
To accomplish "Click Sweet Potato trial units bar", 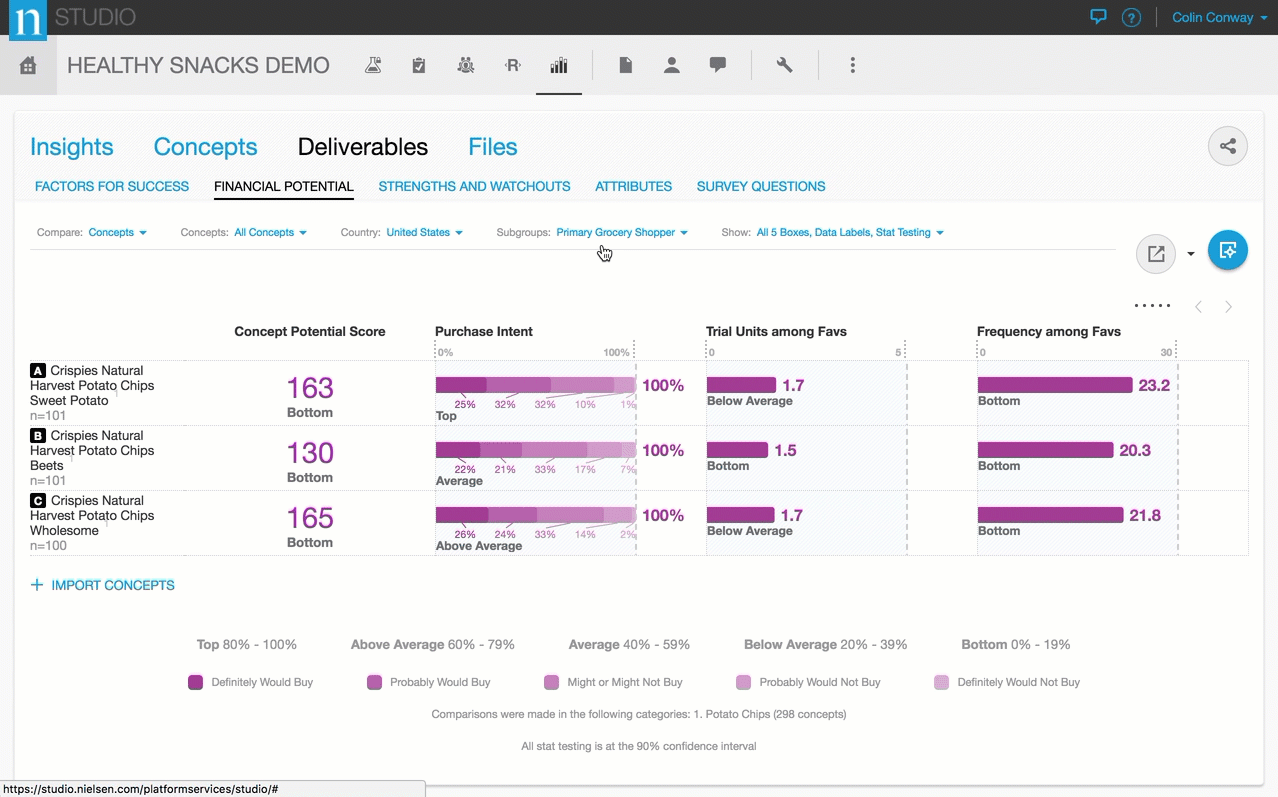I will pyautogui.click(x=741, y=385).
